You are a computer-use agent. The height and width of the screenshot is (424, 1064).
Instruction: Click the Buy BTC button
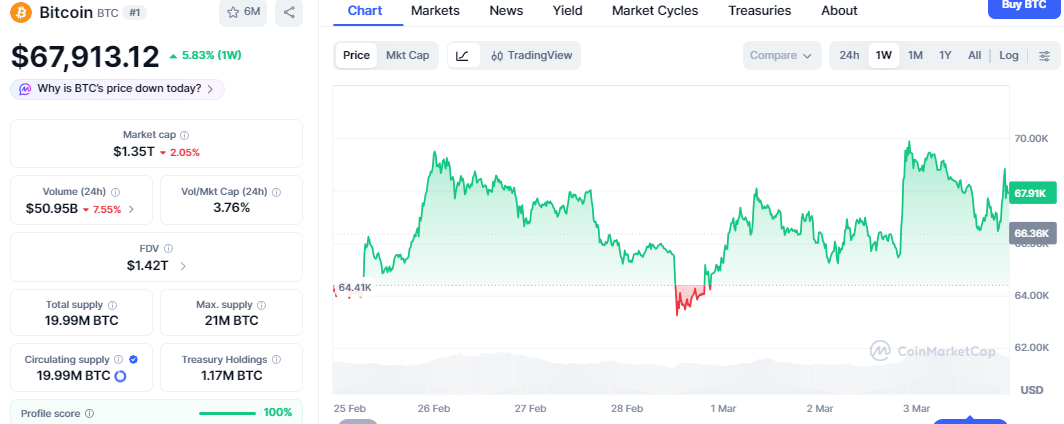[1024, 6]
